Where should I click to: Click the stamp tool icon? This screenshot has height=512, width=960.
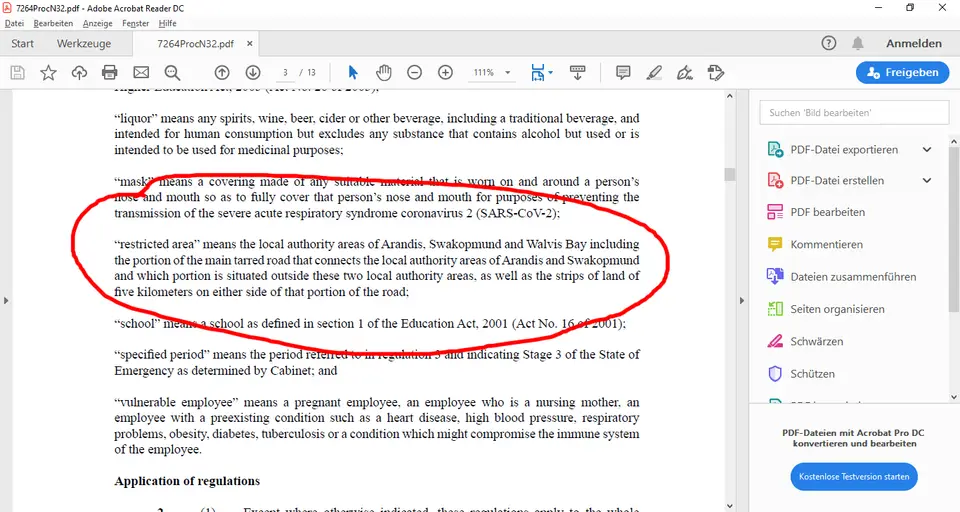point(716,73)
